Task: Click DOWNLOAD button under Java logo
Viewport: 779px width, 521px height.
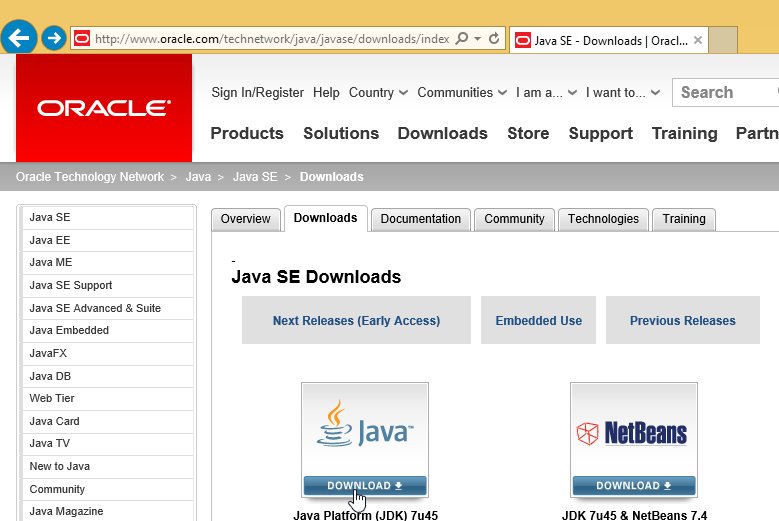Action: click(x=365, y=485)
